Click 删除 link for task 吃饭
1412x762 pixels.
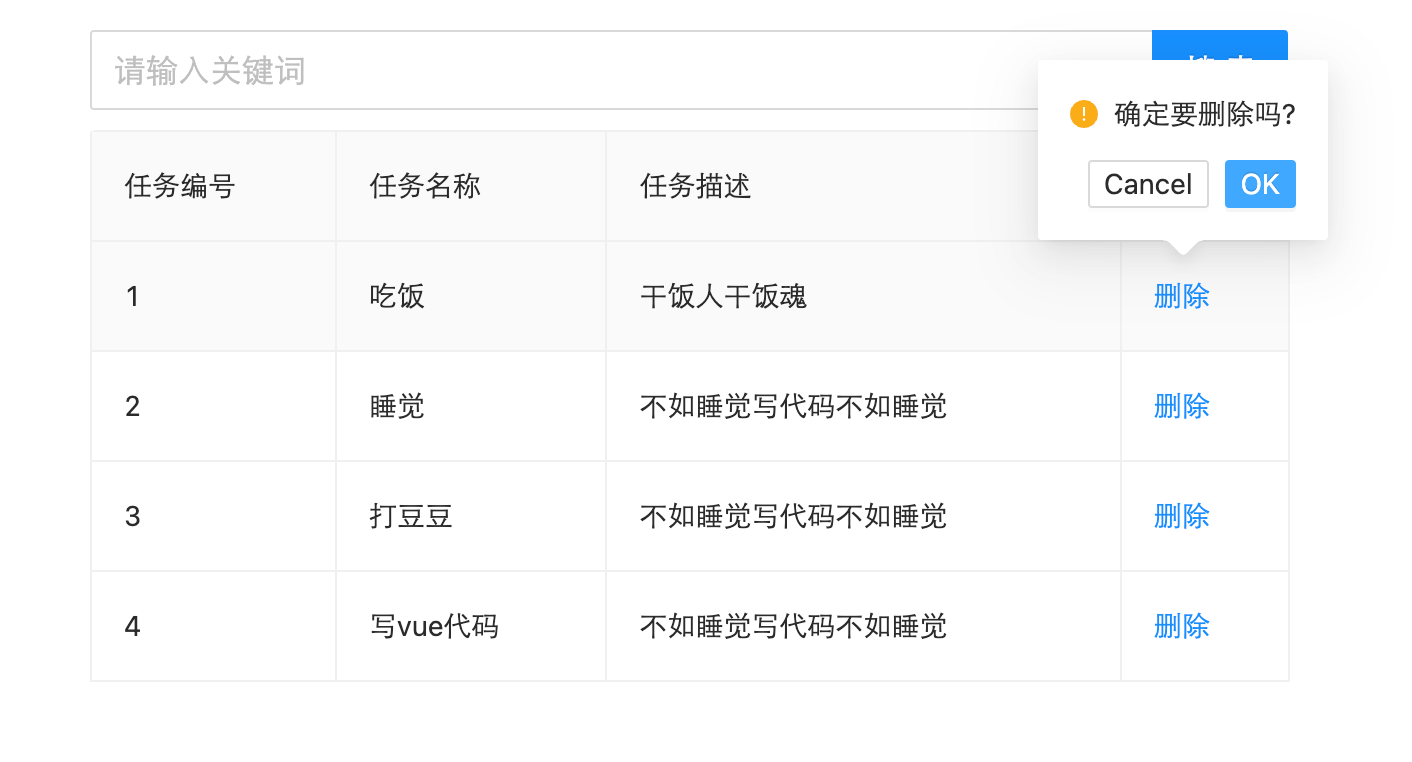point(1182,296)
